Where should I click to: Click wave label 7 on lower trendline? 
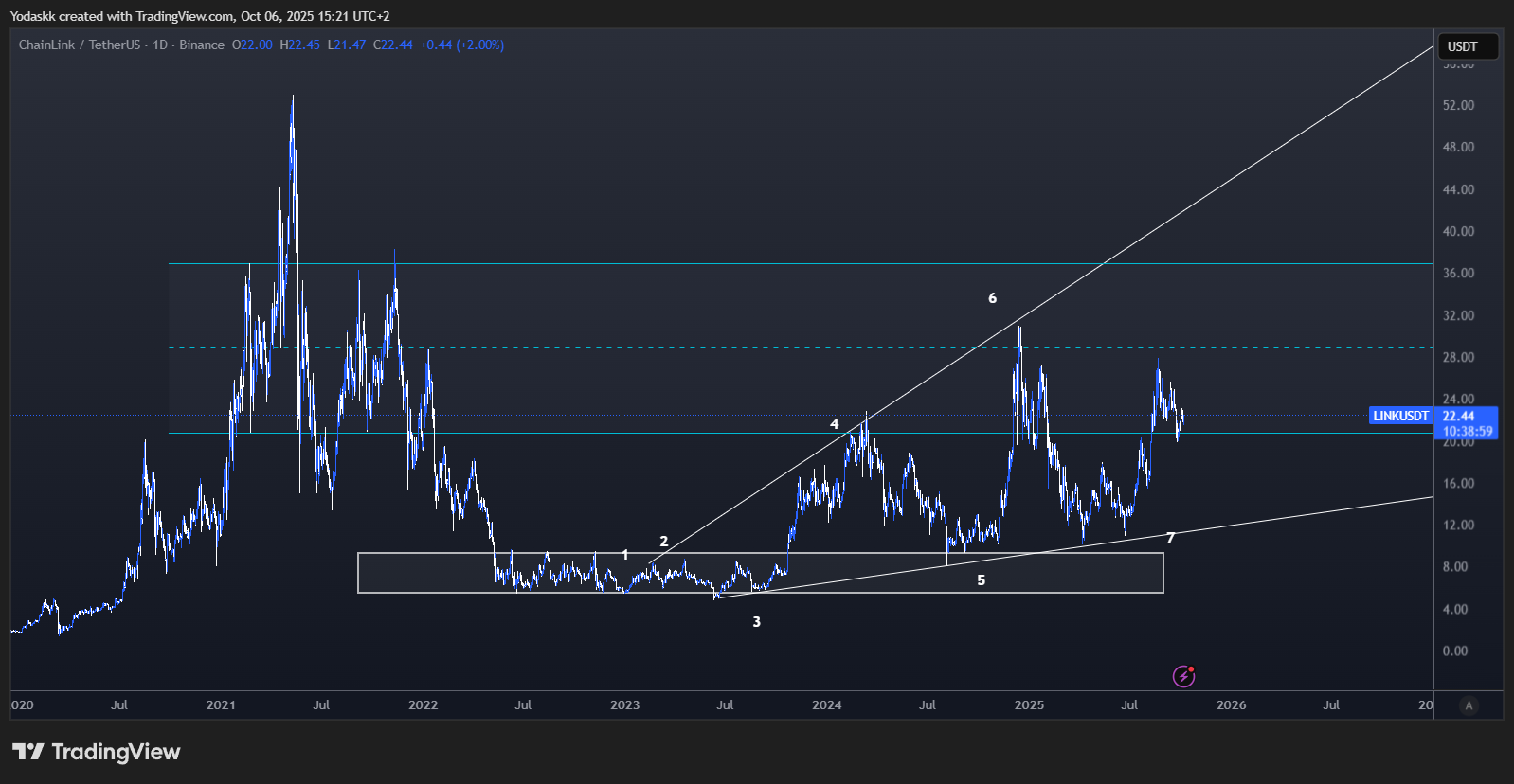pyautogui.click(x=1170, y=538)
